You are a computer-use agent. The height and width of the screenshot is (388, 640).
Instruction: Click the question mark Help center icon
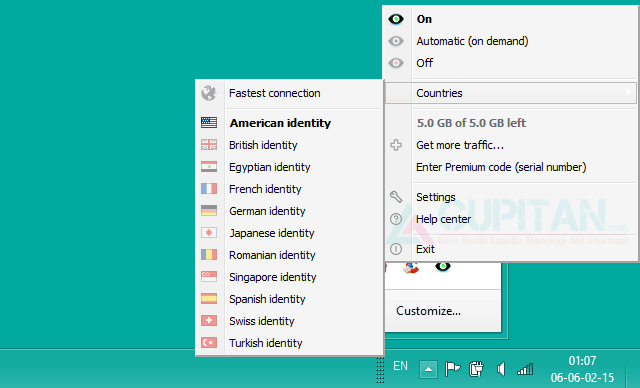pos(396,219)
